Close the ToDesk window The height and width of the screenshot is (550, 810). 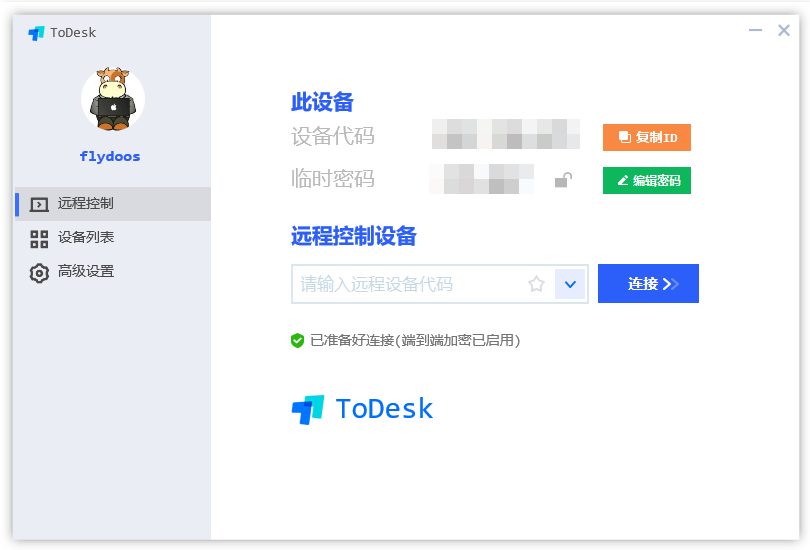(x=784, y=30)
